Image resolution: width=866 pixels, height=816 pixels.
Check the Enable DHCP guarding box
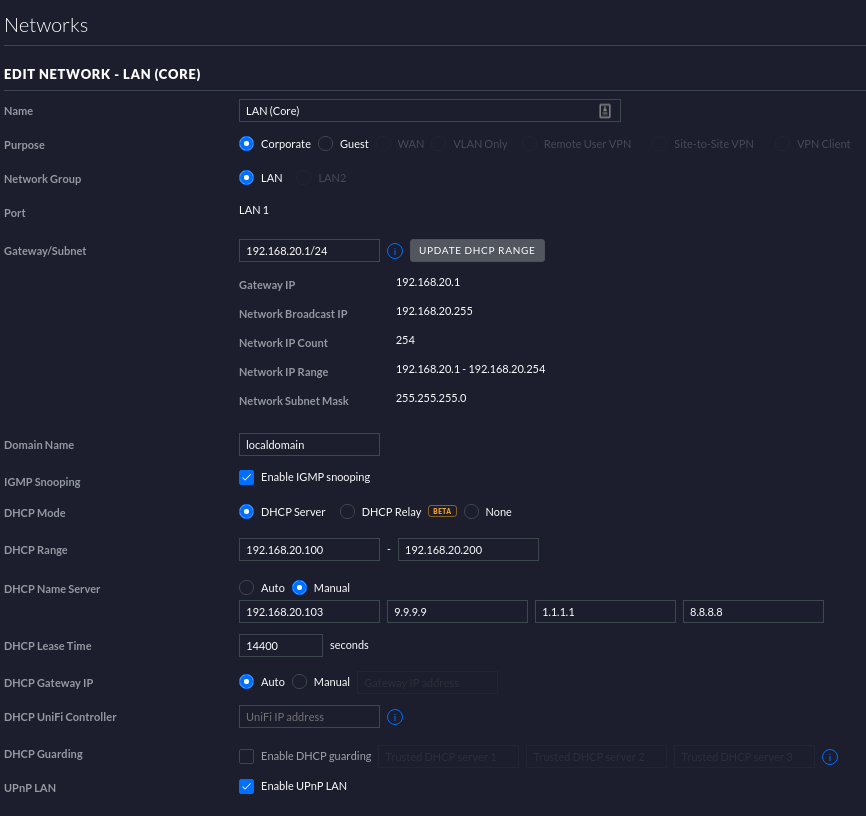(247, 756)
